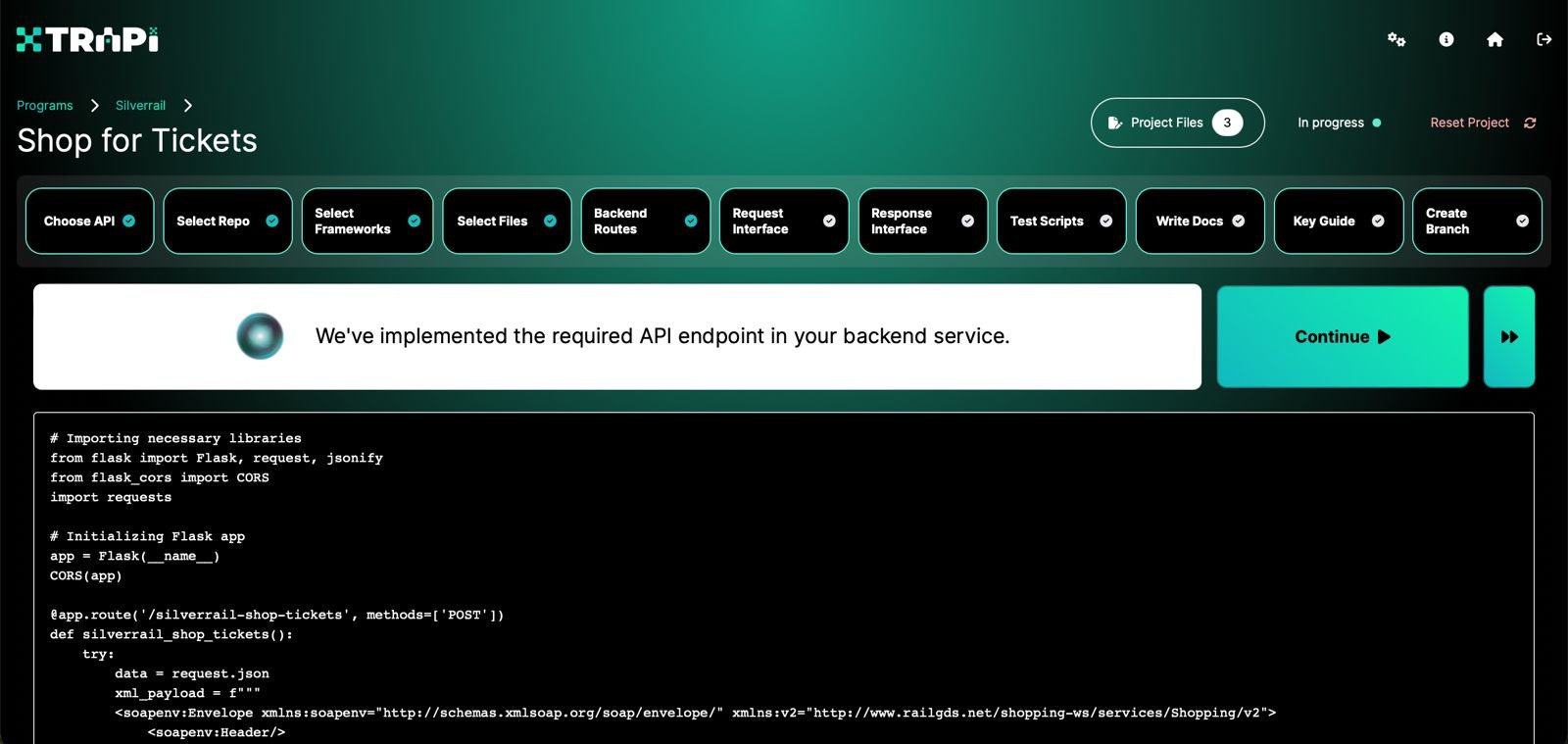
Task: Click the Project Files document icon
Action: click(x=1114, y=123)
